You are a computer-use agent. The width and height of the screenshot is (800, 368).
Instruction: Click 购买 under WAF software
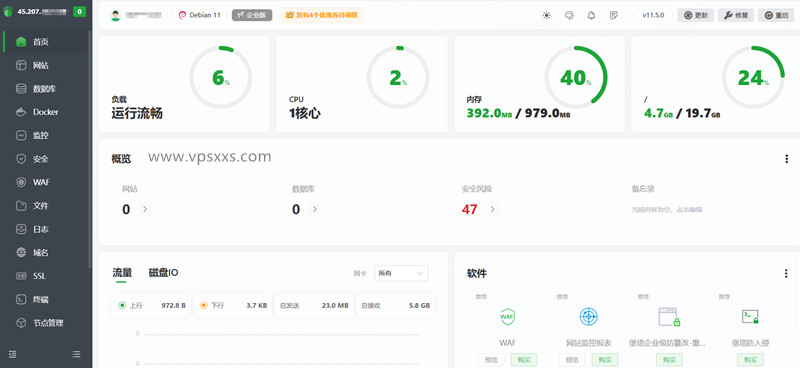pyautogui.click(x=523, y=360)
